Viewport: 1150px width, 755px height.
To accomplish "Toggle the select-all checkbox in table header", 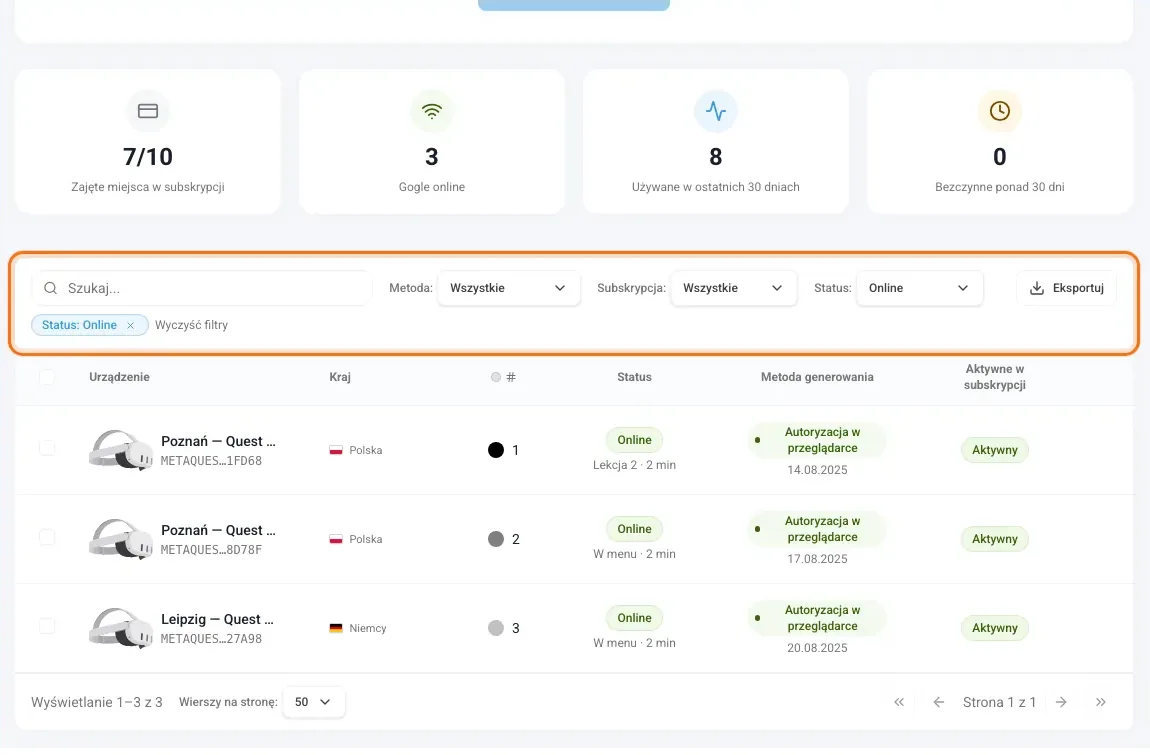I will 47,377.
